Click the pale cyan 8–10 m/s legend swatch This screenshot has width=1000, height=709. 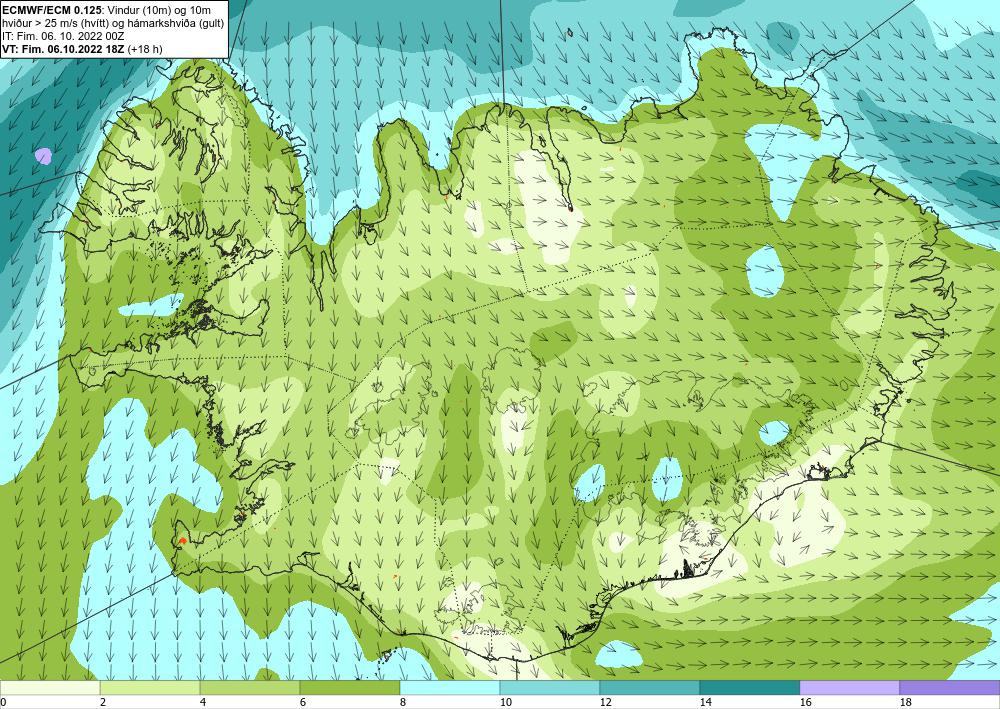pyautogui.click(x=450, y=687)
